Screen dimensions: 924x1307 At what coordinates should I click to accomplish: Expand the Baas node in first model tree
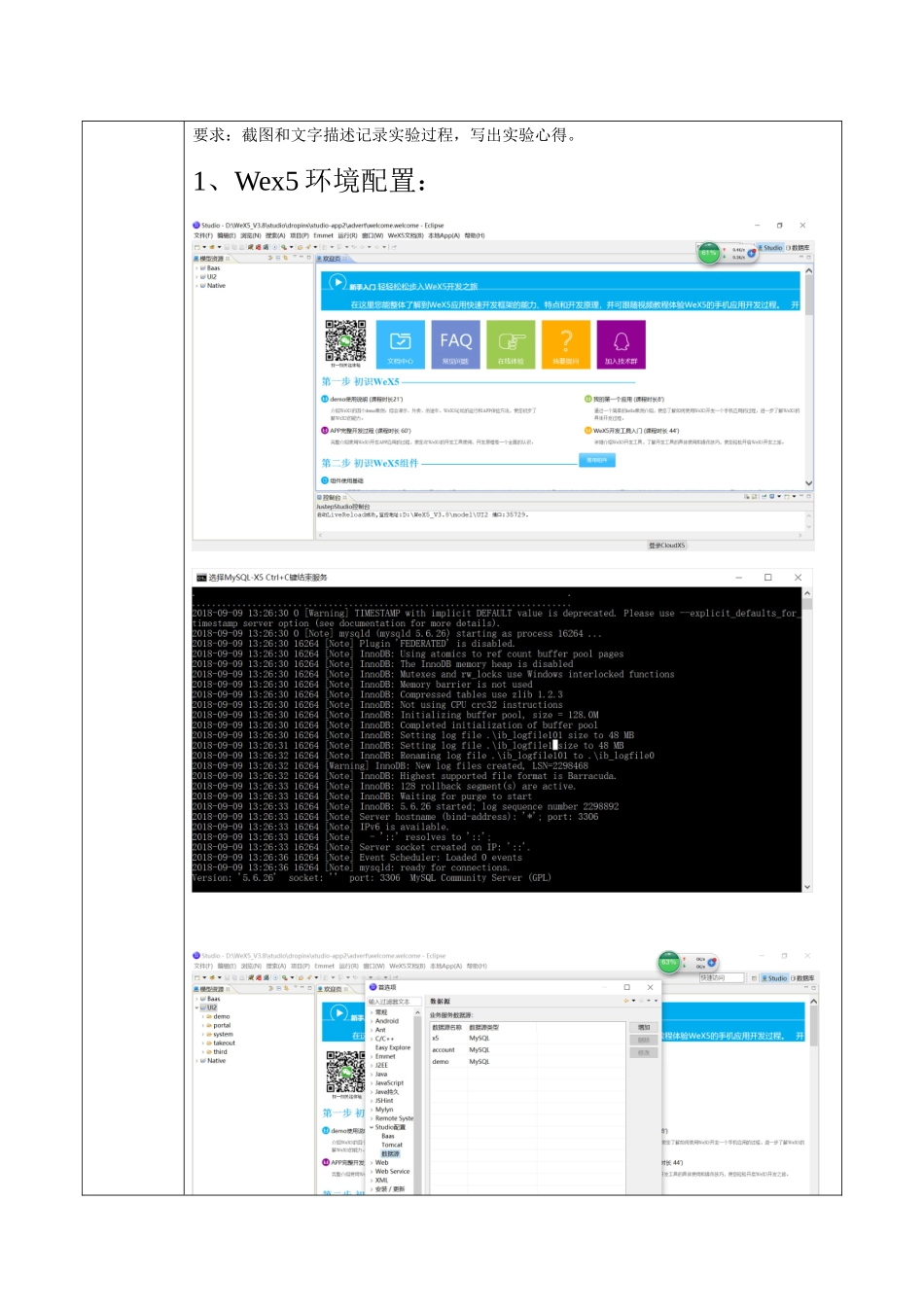[197, 268]
